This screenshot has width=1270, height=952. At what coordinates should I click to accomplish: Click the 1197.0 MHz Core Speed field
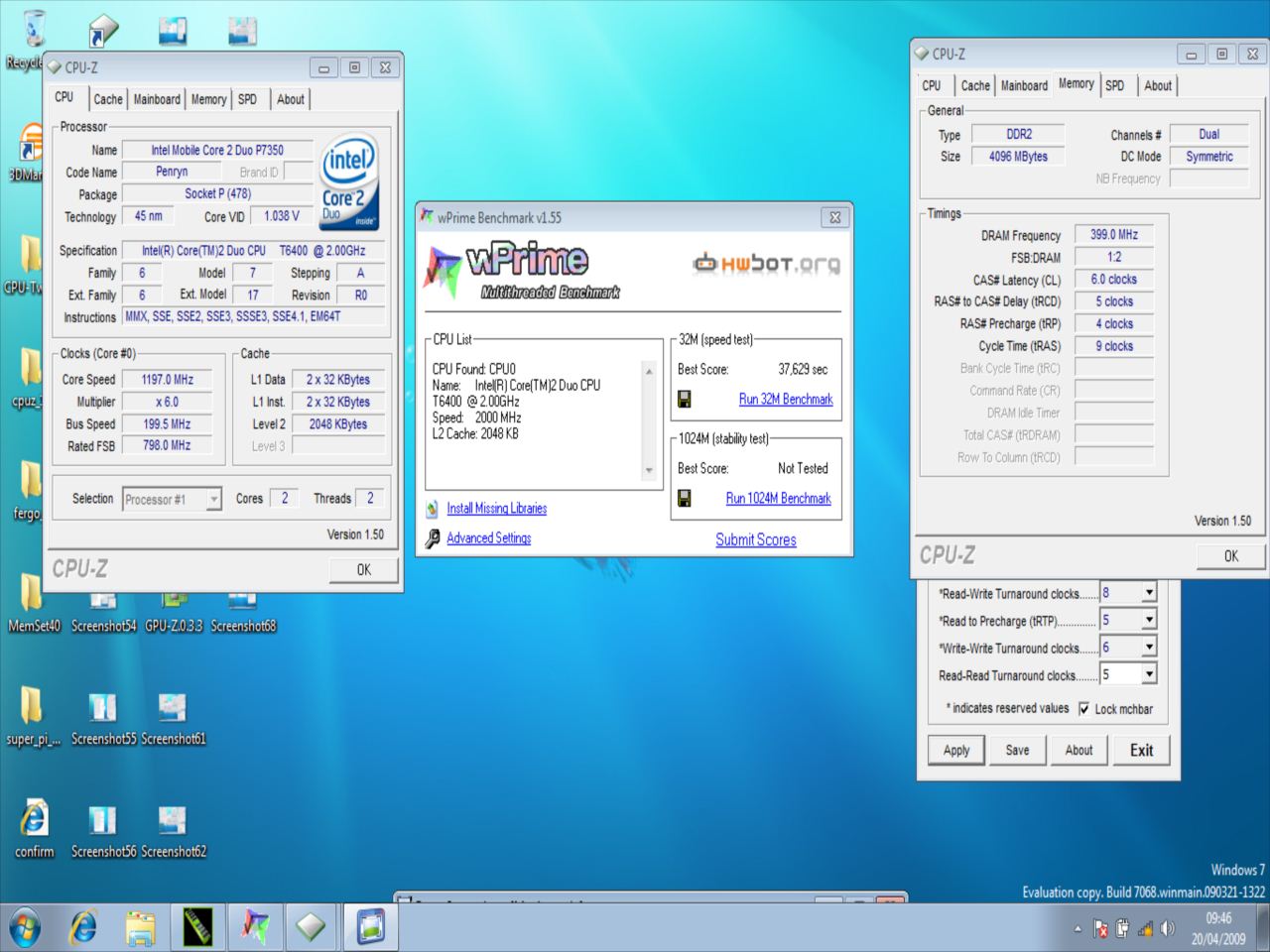[x=168, y=380]
